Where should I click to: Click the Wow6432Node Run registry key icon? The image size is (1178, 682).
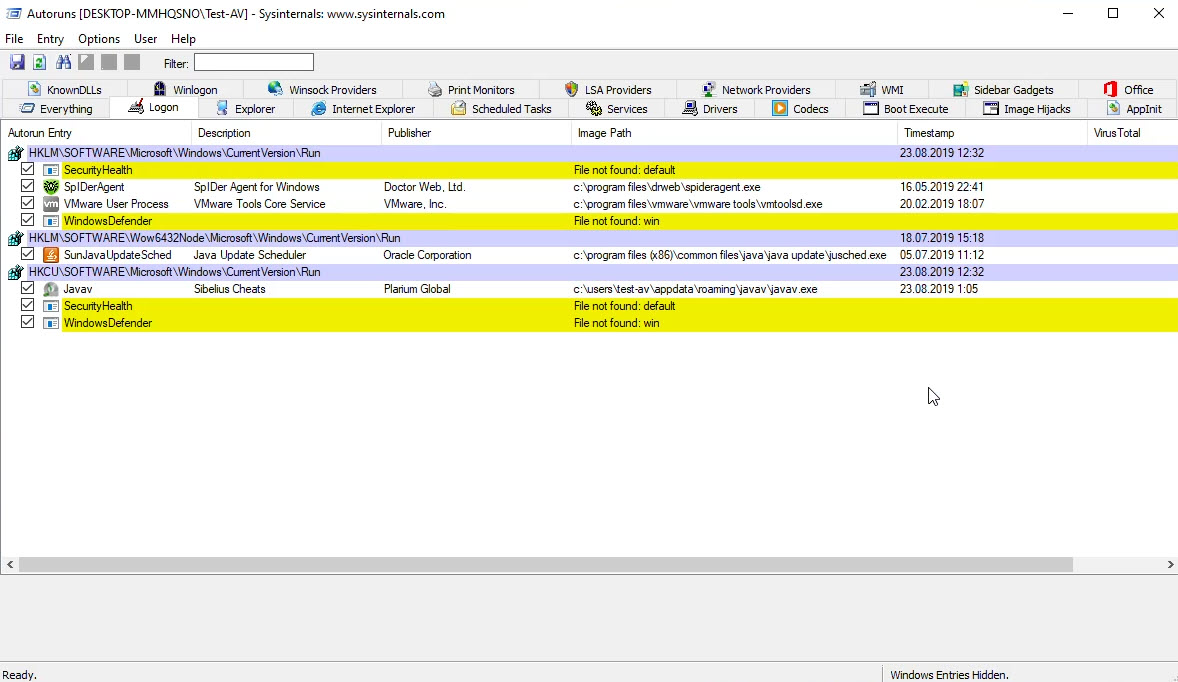coord(15,238)
